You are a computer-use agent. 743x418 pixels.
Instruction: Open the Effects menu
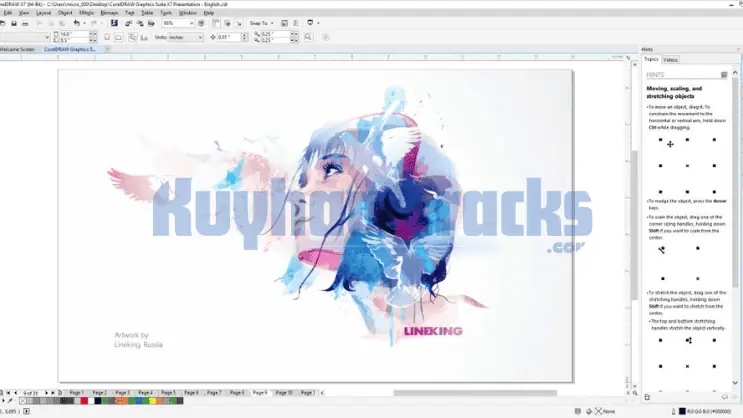[86, 12]
